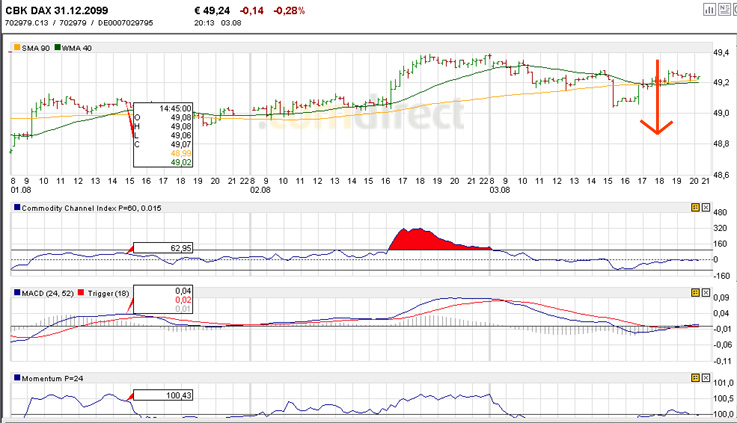Click the € 49,24 price value

pyautogui.click(x=212, y=10)
